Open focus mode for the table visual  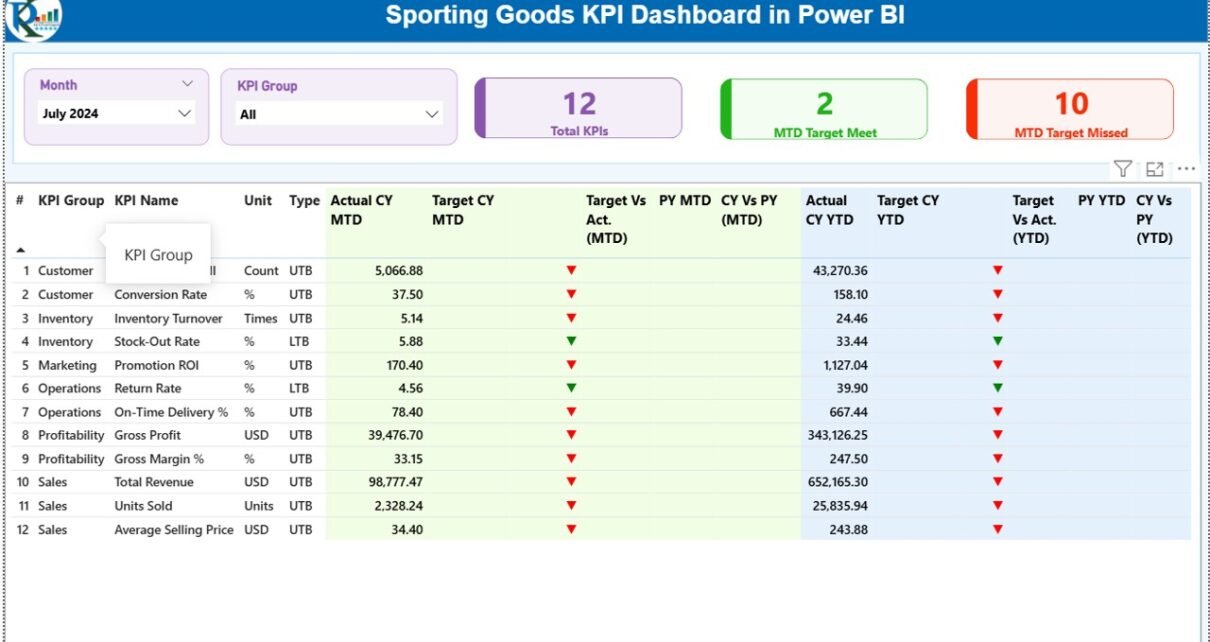[x=1155, y=169]
